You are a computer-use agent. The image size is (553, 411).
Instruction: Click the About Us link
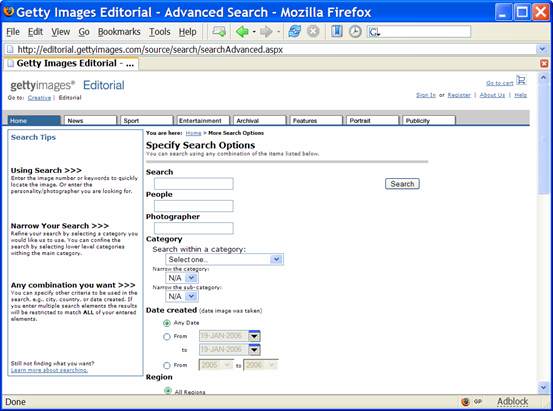pyautogui.click(x=492, y=95)
